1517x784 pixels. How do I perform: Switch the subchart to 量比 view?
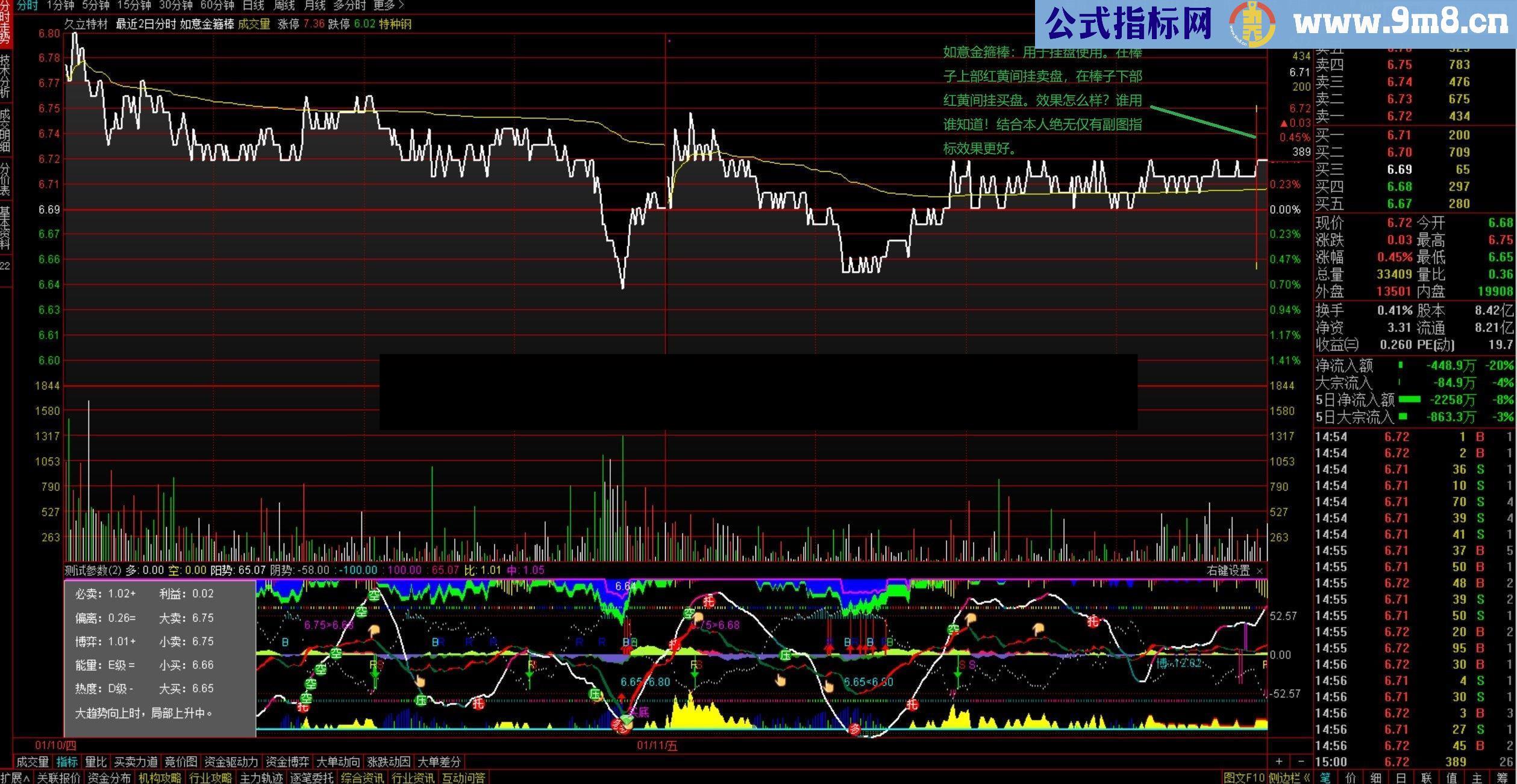tap(95, 762)
